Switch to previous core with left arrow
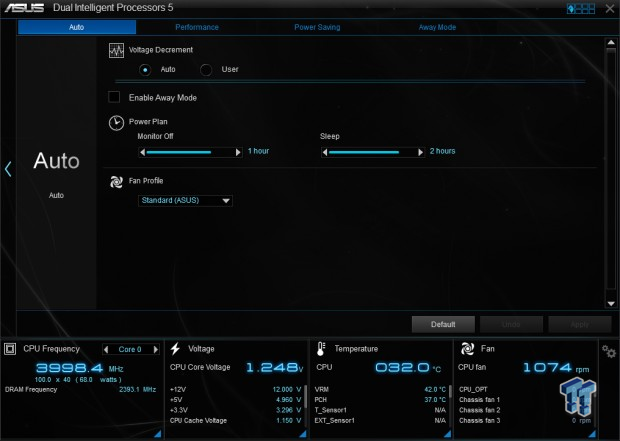The width and height of the screenshot is (620, 441). 106,349
